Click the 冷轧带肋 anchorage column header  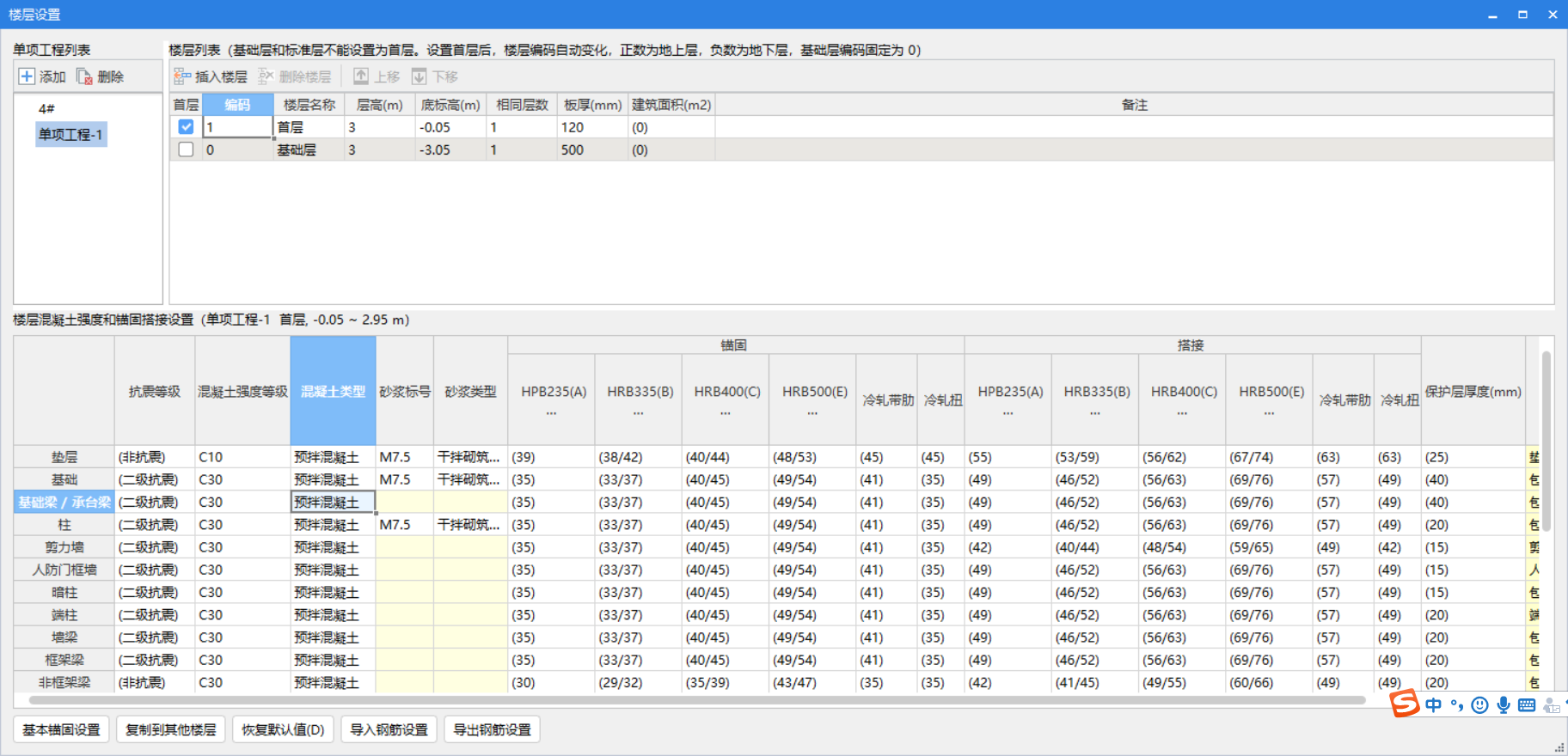click(887, 399)
